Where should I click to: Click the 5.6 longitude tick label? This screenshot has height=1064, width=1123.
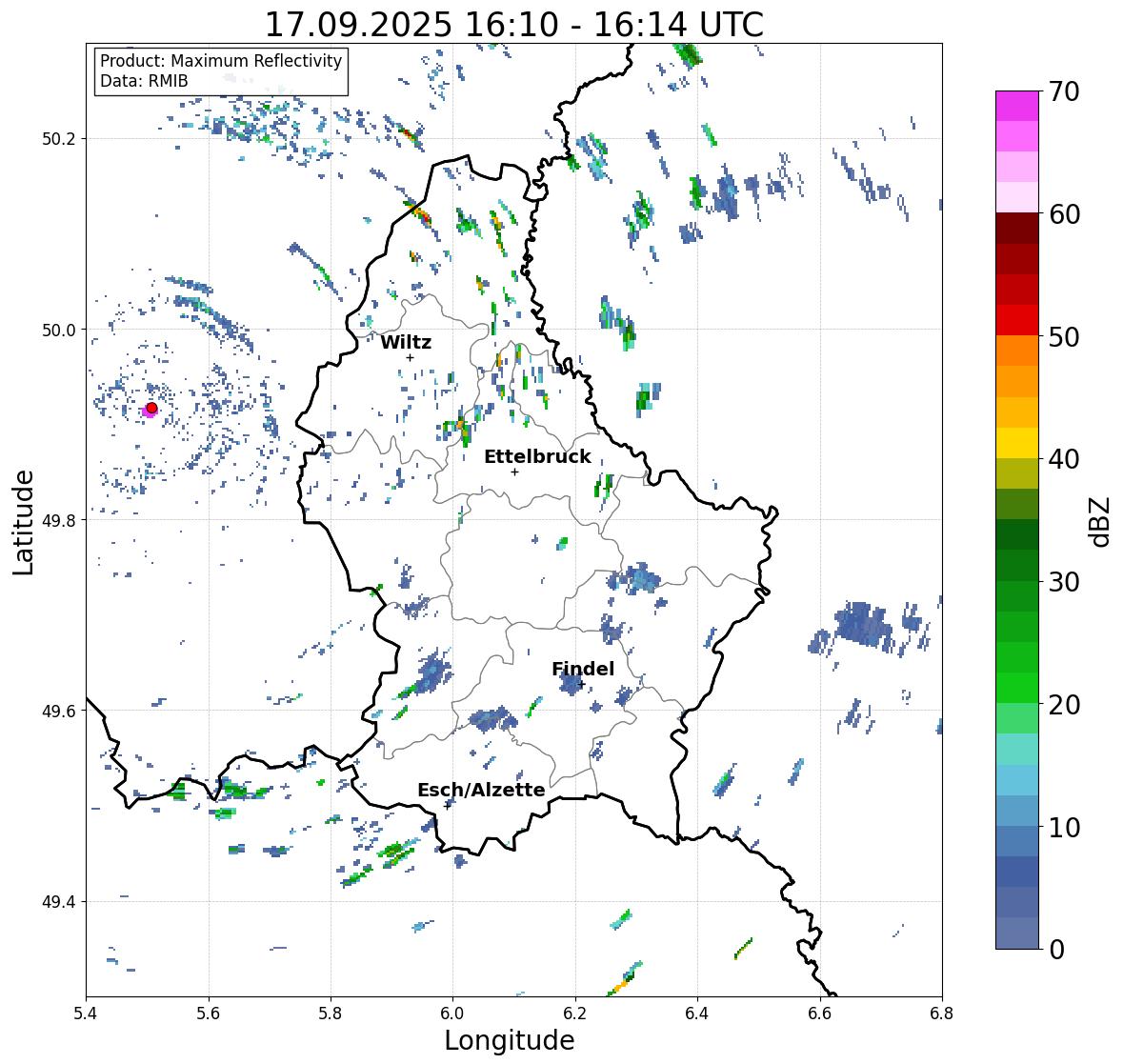pos(209,1014)
